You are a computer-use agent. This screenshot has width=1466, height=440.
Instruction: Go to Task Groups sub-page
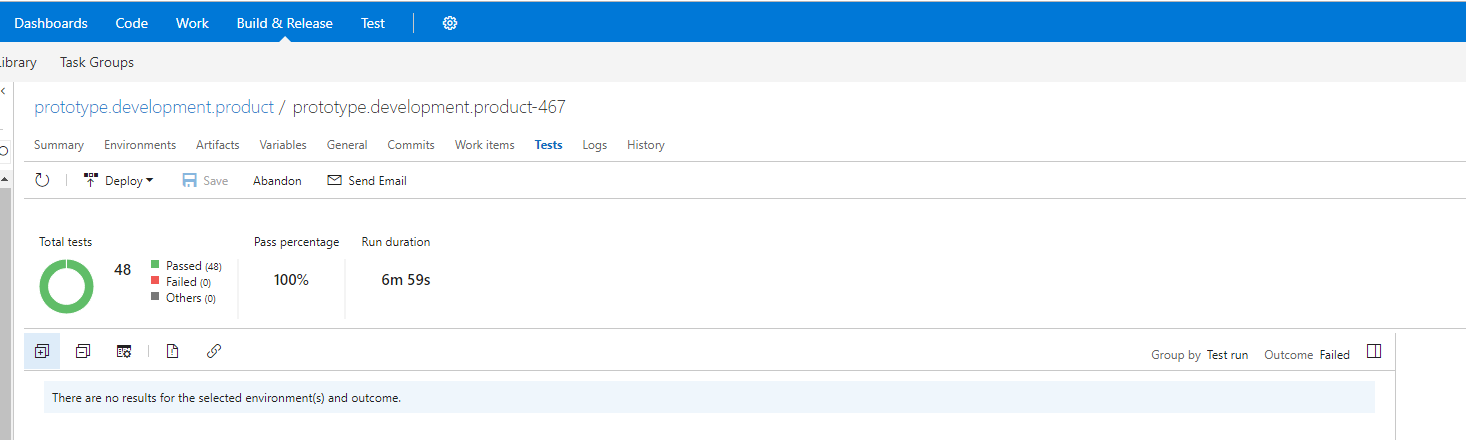click(x=97, y=62)
